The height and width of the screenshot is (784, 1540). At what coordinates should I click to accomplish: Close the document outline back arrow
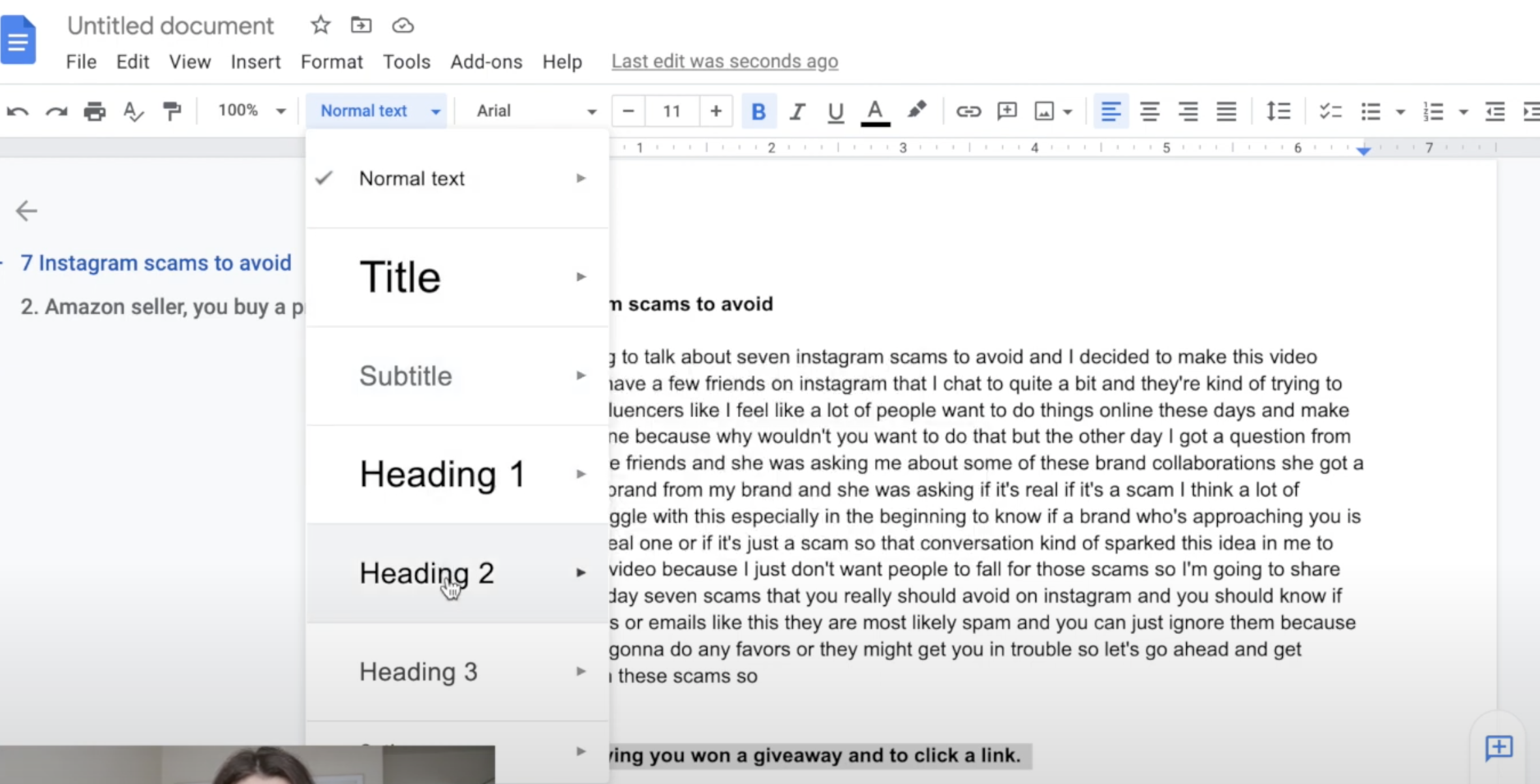(x=26, y=211)
